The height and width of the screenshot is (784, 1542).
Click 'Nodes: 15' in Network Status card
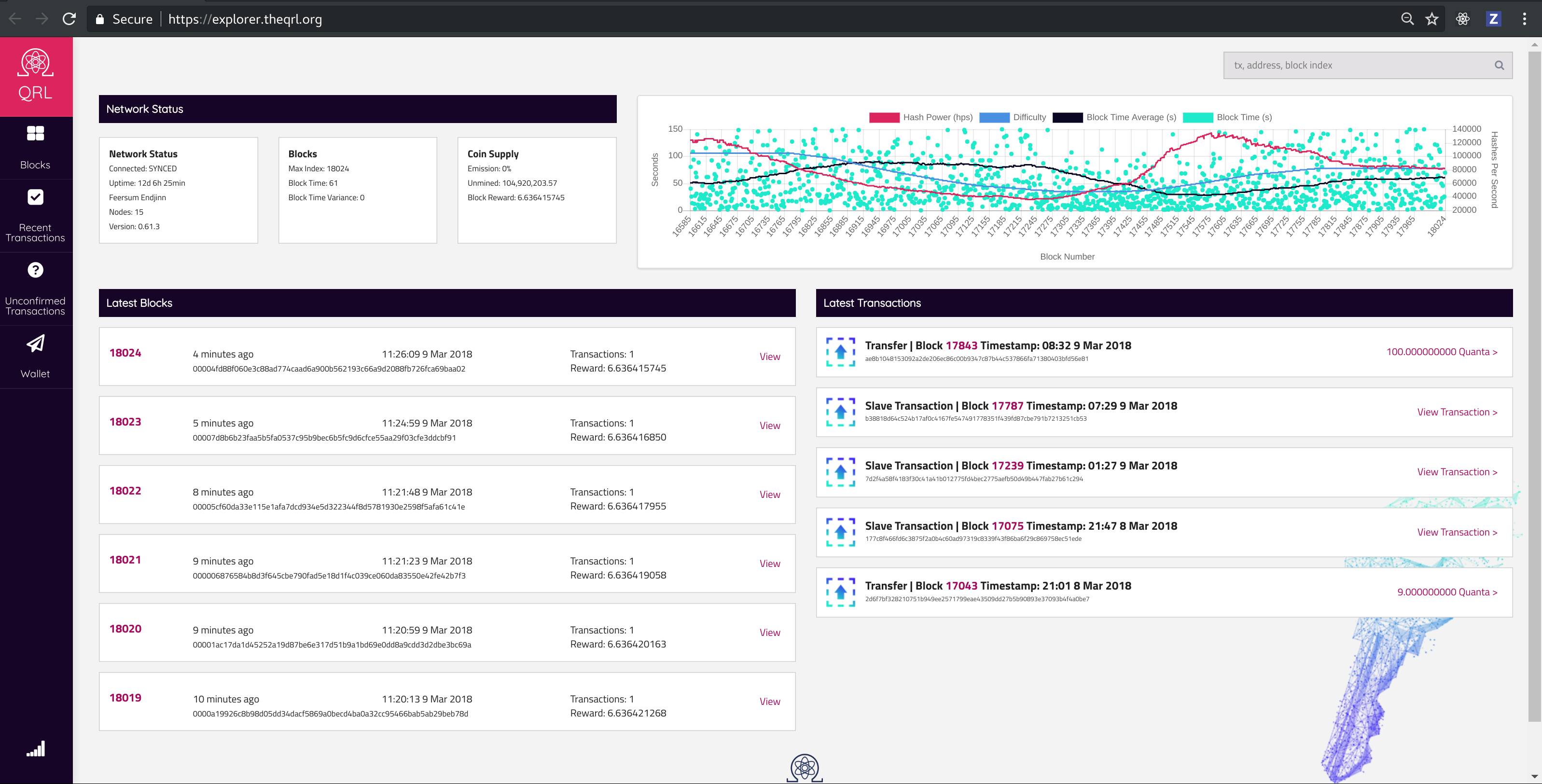pos(125,212)
